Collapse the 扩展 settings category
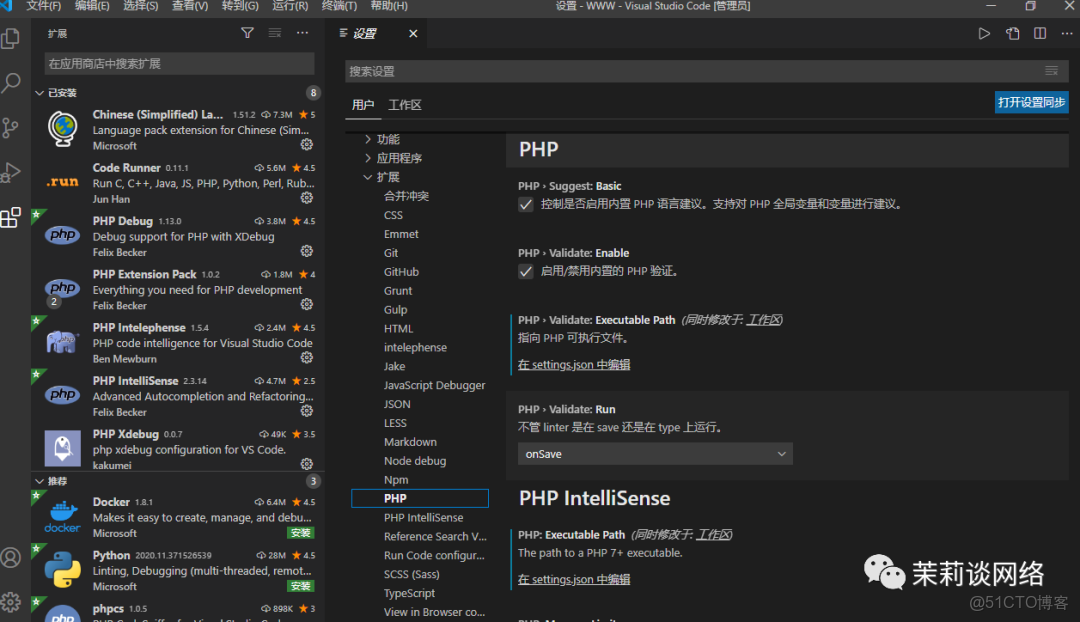The height and width of the screenshot is (622, 1080). coord(368,177)
